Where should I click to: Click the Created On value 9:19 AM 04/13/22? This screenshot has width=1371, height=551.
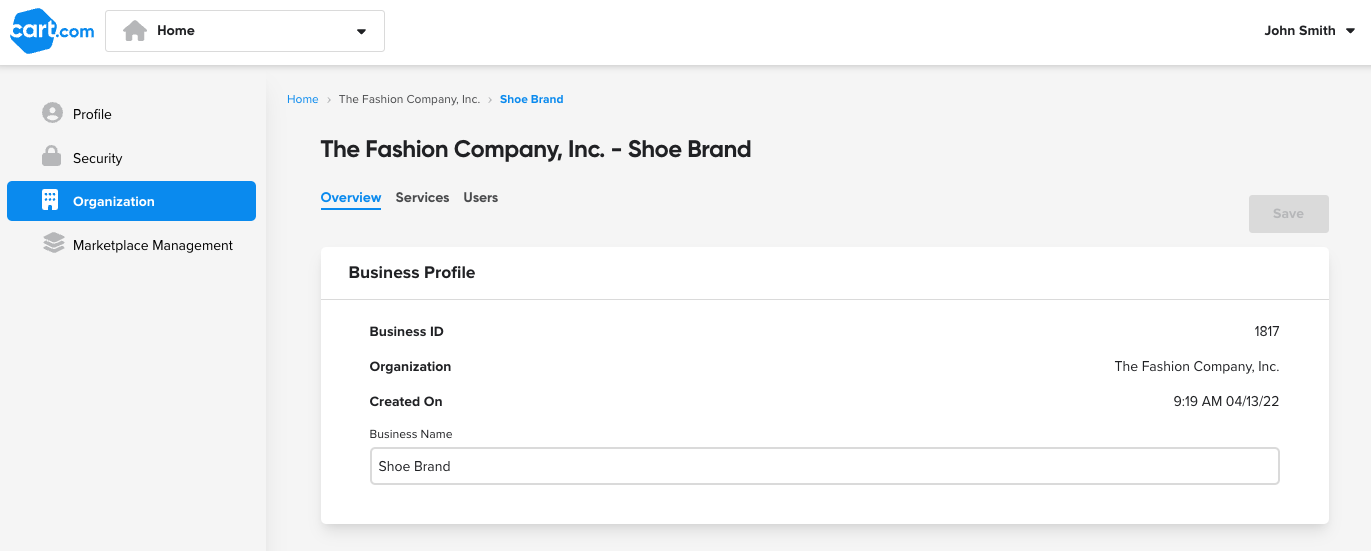1226,402
